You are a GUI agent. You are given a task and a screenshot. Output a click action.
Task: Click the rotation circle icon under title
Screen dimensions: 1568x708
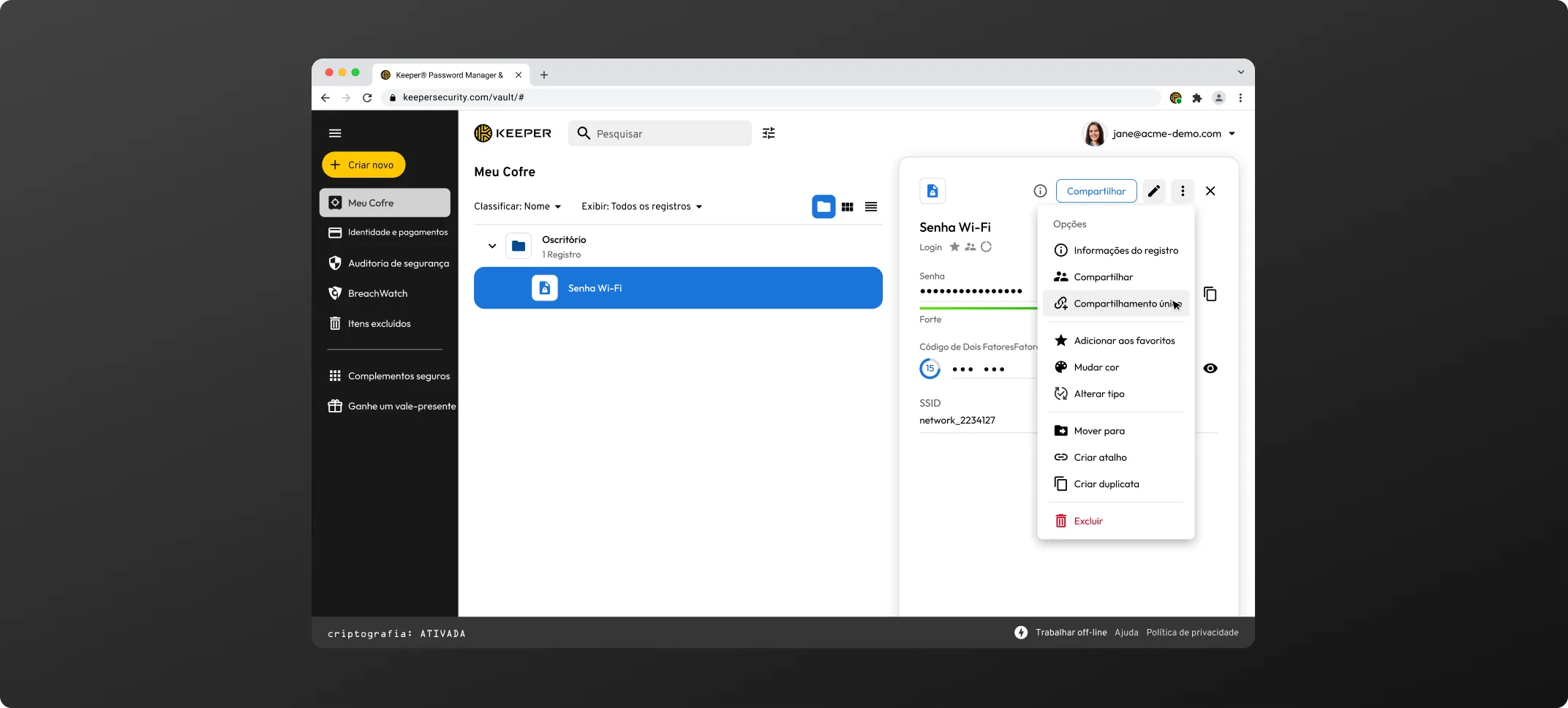(x=986, y=247)
